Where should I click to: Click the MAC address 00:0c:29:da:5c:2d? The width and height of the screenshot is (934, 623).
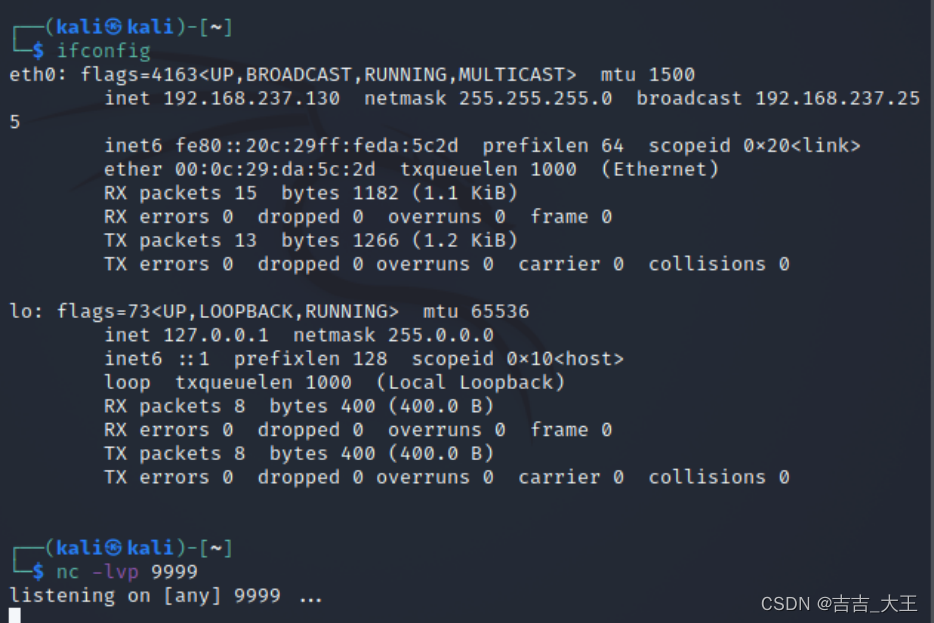tap(275, 170)
